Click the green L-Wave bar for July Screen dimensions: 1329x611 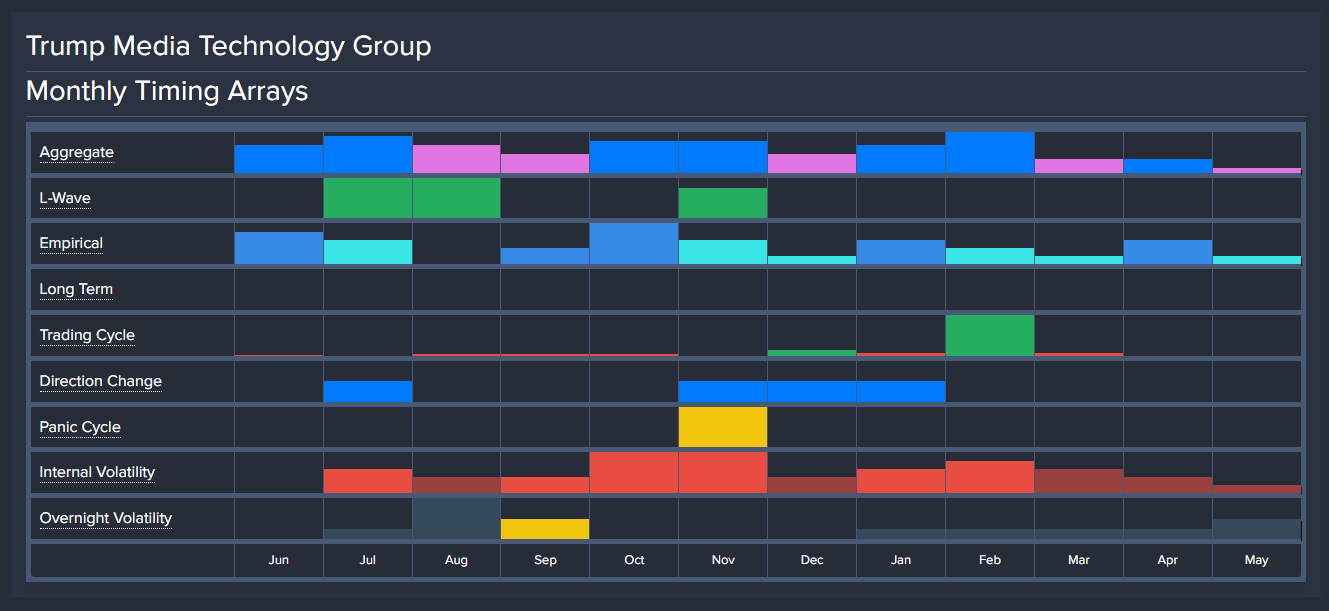pos(368,198)
